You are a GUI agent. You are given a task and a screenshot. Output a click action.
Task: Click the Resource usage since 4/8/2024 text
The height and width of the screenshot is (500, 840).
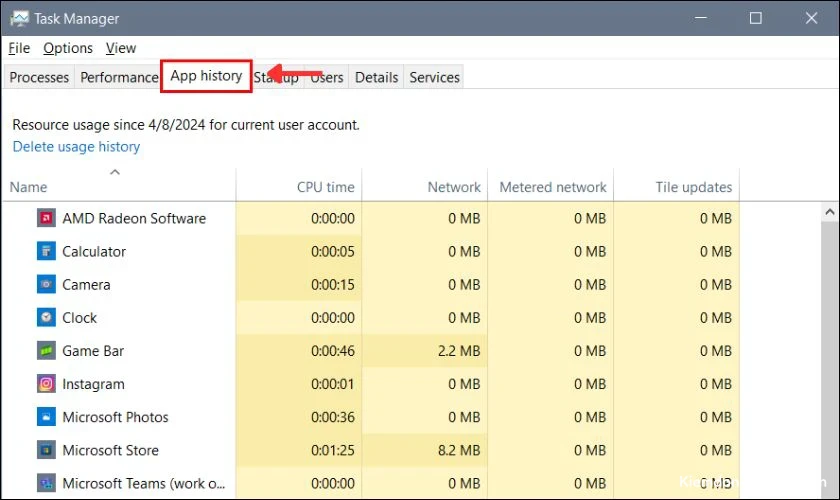(x=186, y=125)
